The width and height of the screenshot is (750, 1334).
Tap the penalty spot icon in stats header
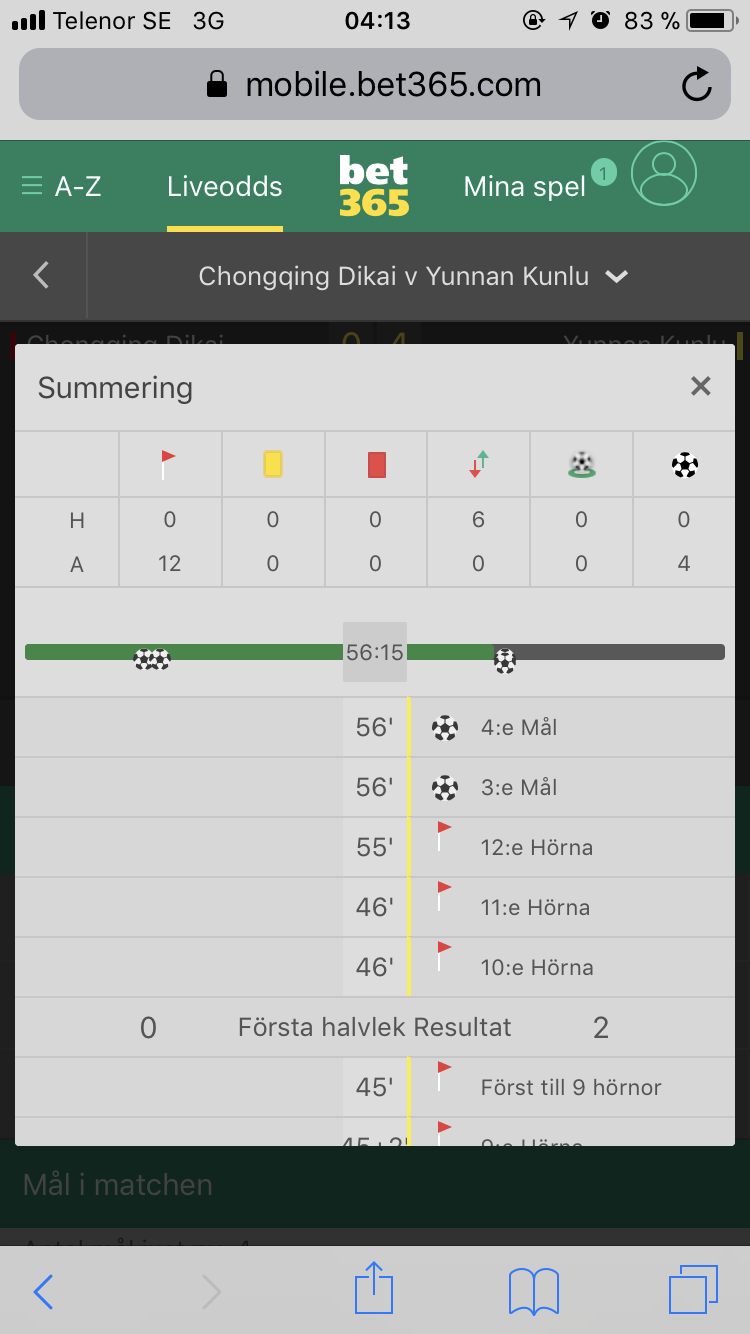(581, 465)
